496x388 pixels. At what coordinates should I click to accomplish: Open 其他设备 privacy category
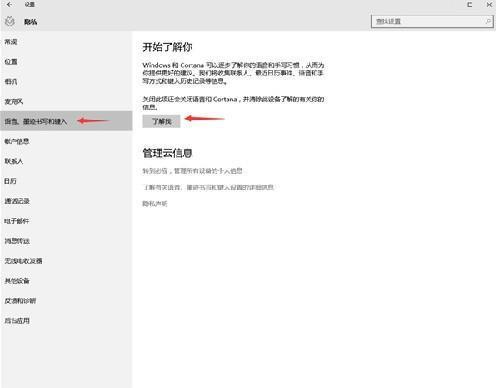(17, 281)
